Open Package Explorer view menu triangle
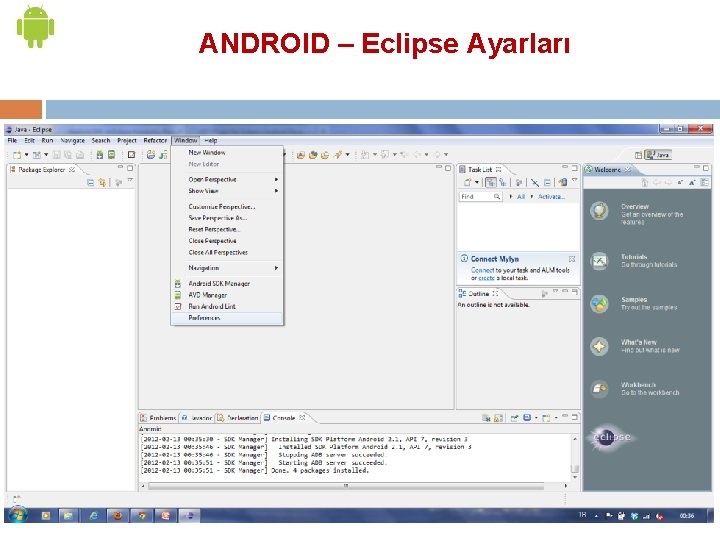 tap(130, 180)
